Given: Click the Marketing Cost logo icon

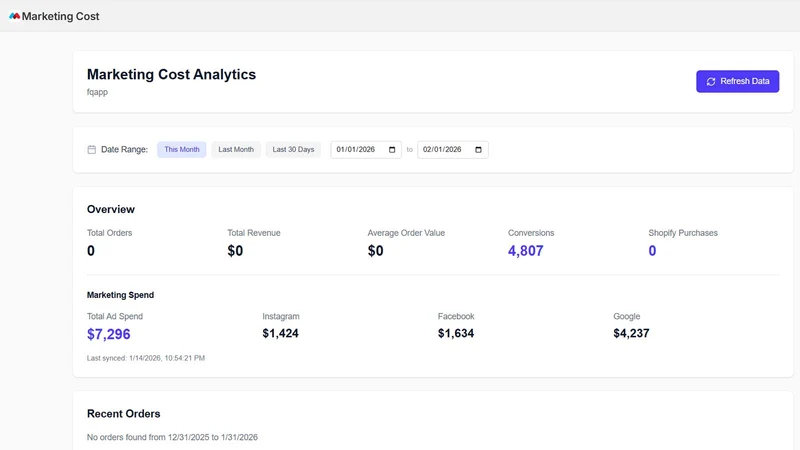Looking at the screenshot, I should click(x=14, y=16).
